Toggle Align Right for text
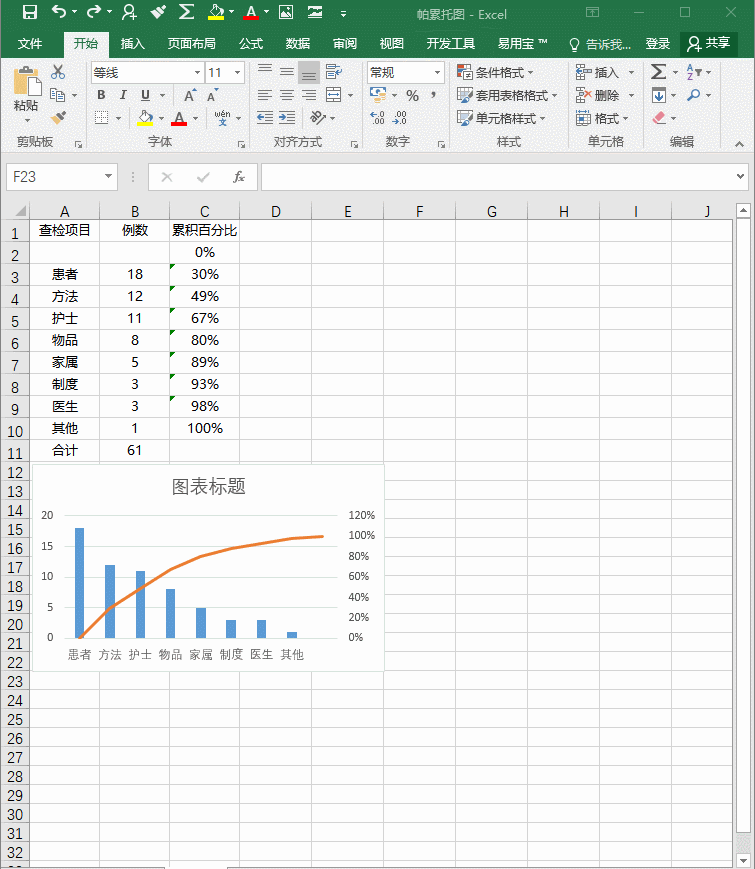The image size is (755, 869). click(309, 95)
